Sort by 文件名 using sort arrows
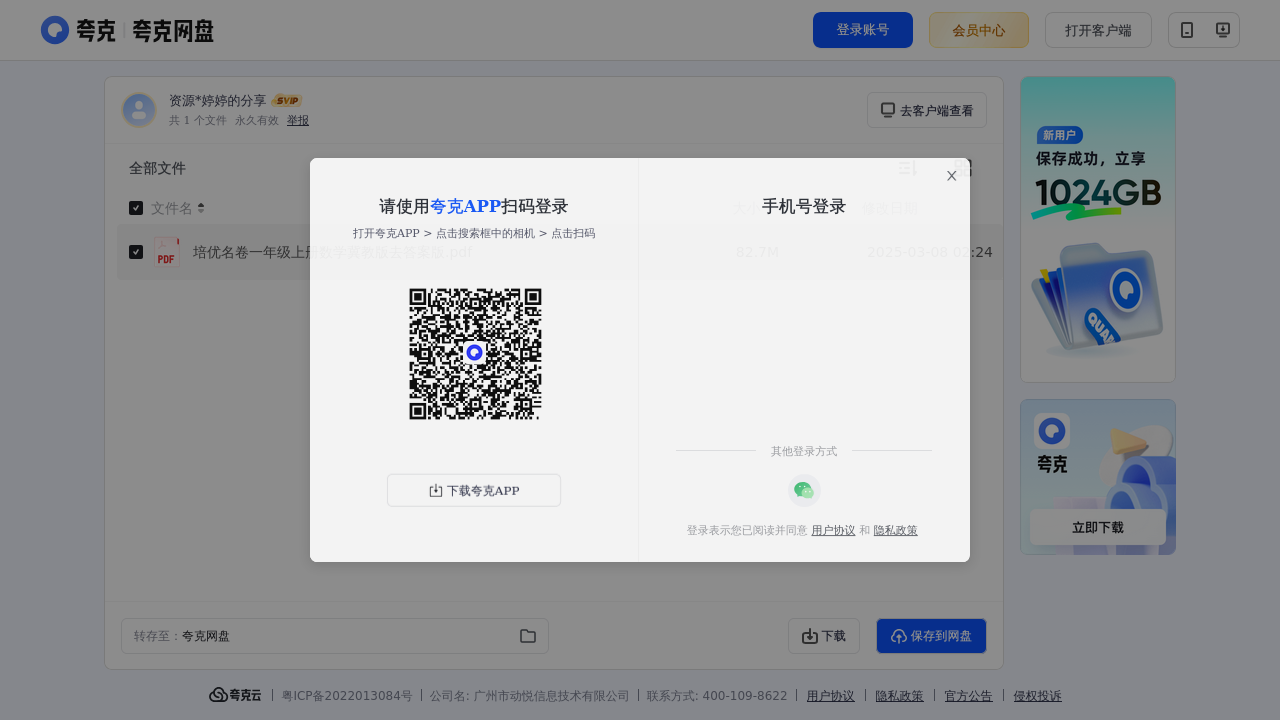 [x=201, y=208]
